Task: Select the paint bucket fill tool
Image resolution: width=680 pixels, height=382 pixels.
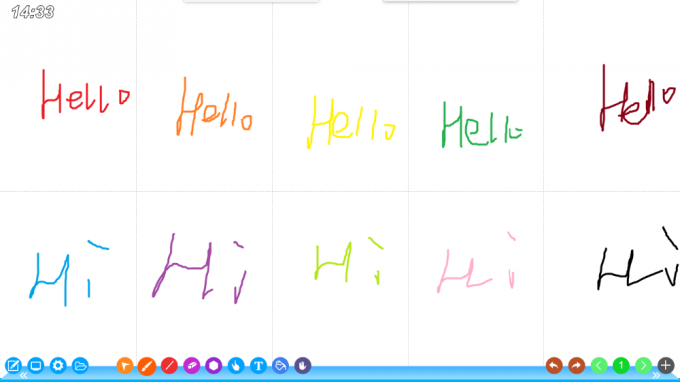Action: coord(281,366)
